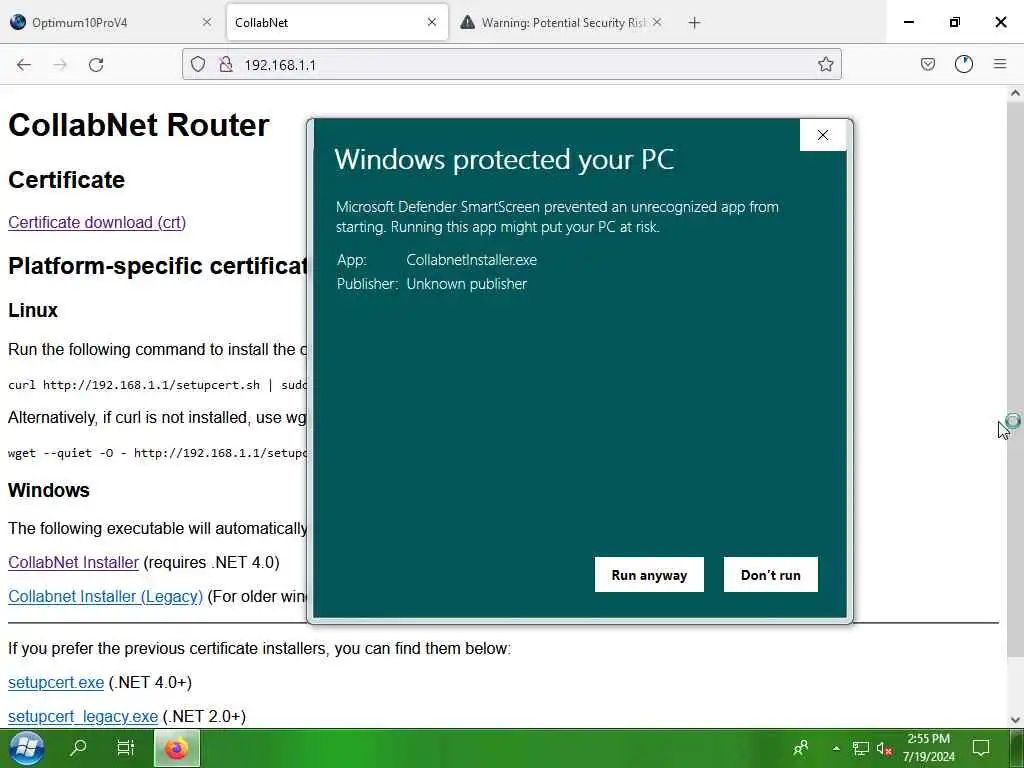Close the Optimum10ProV4 tab
1024x768 pixels.
tap(207, 22)
